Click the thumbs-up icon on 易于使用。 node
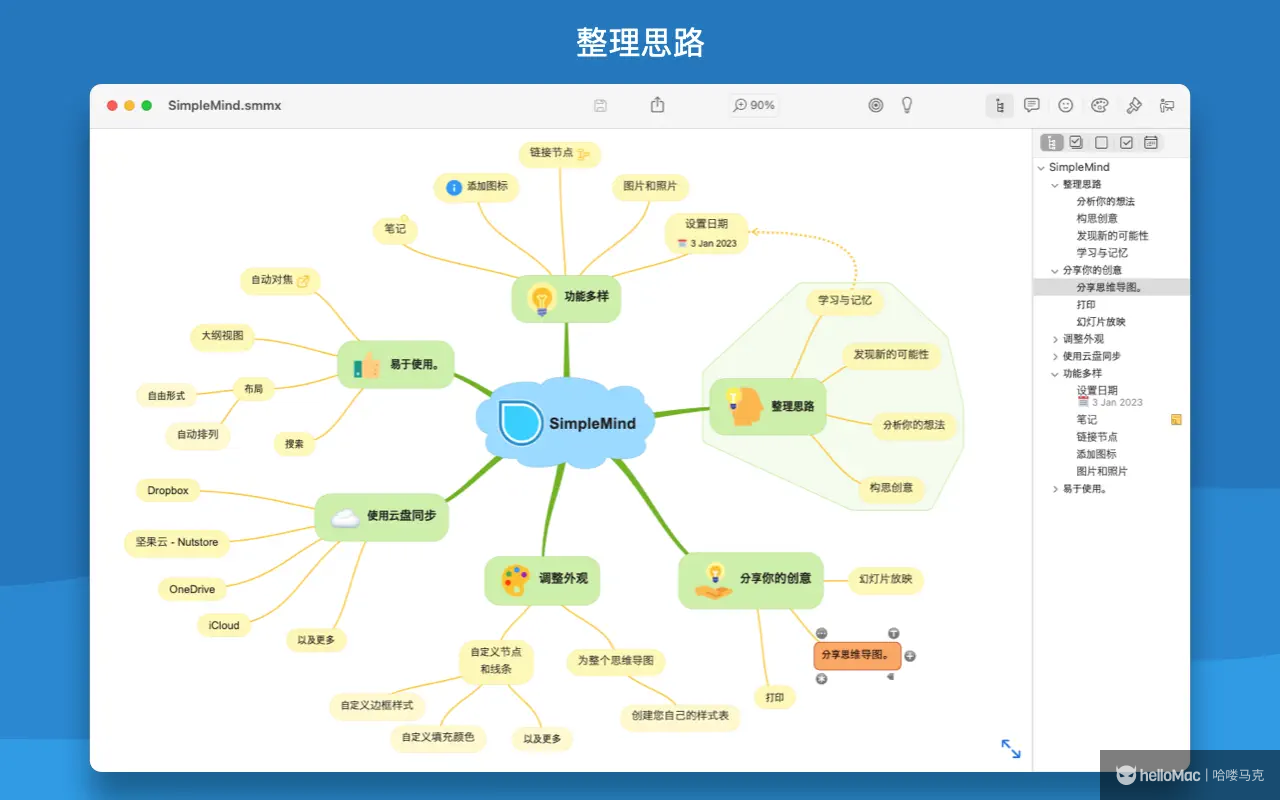 coord(367,365)
